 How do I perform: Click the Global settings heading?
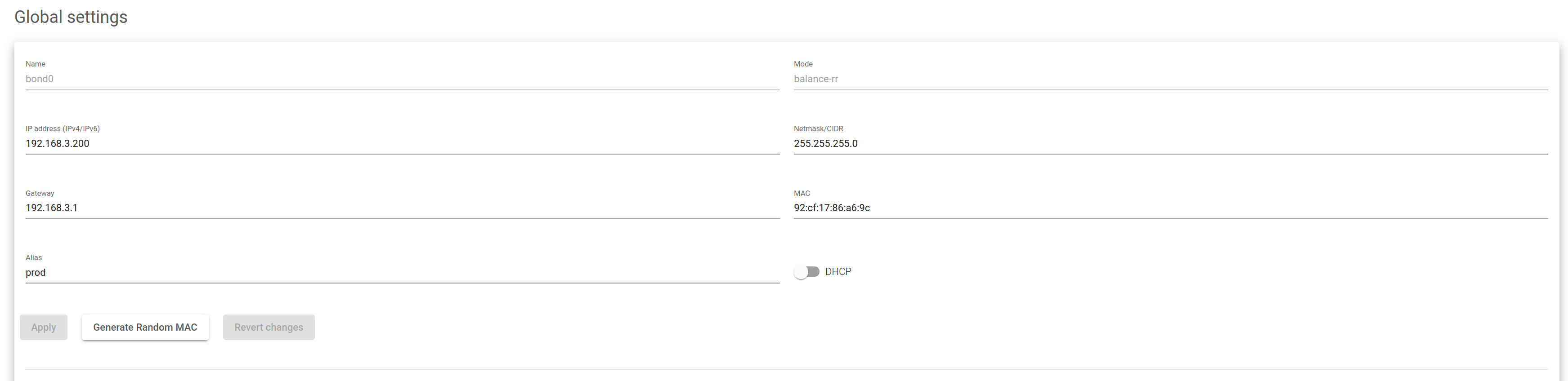click(x=71, y=17)
